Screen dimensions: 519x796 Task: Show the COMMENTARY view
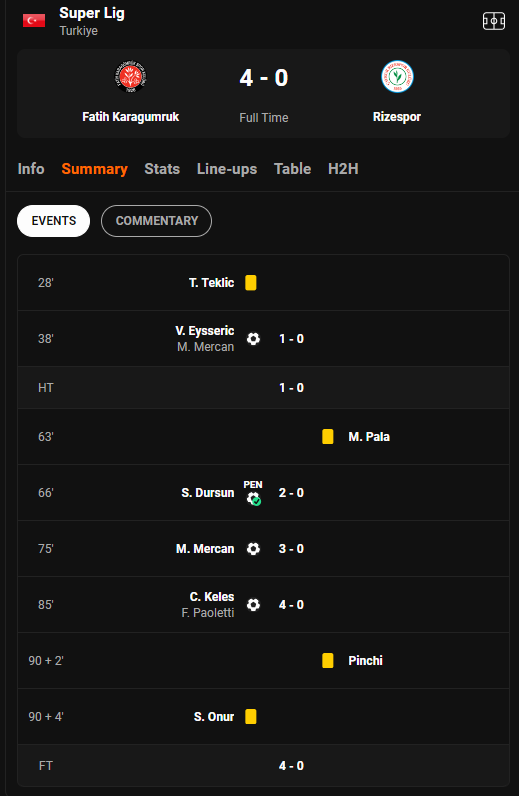[156, 221]
